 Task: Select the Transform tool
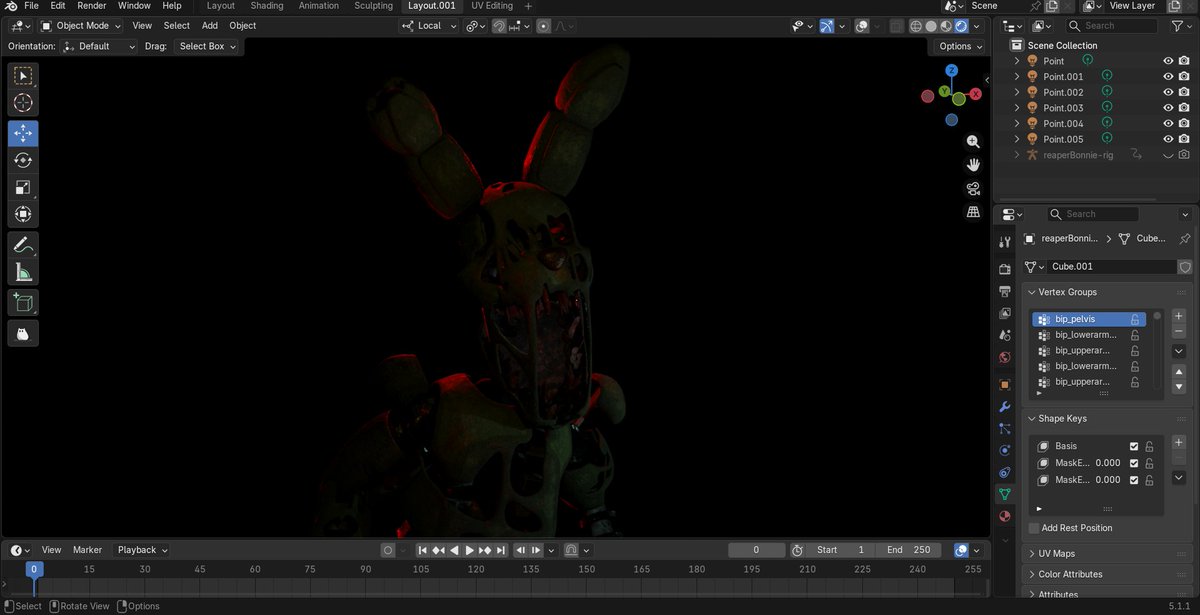click(x=23, y=214)
